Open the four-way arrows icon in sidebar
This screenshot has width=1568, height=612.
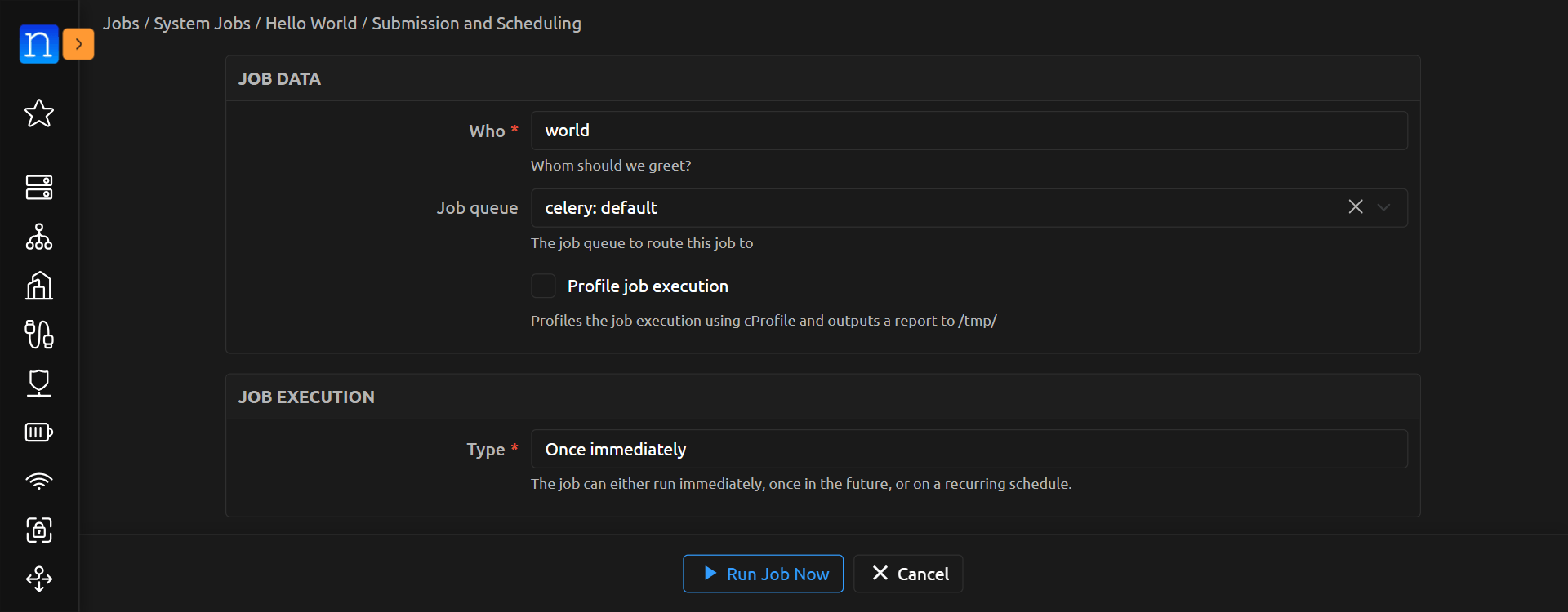click(39, 579)
